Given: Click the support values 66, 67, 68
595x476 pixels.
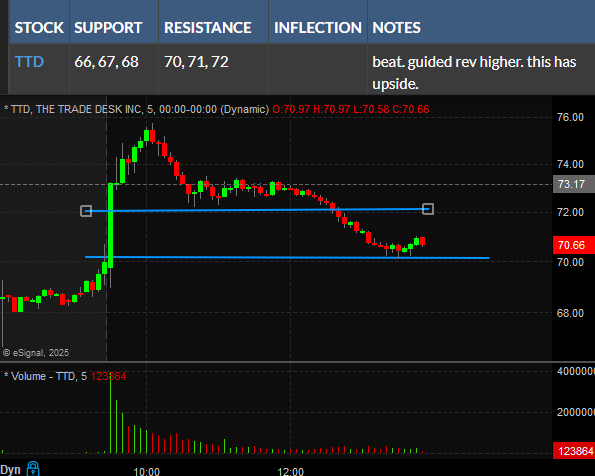Looking at the screenshot, I should 107,62.
